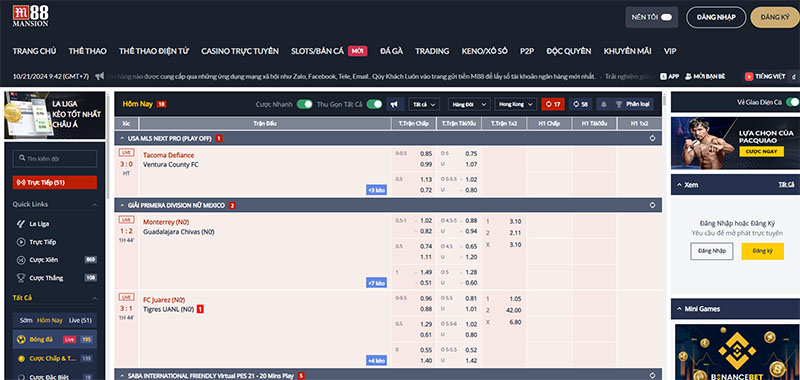Click the bell notification icon in the betting toolbar
800x380 pixels.
(x=604, y=104)
